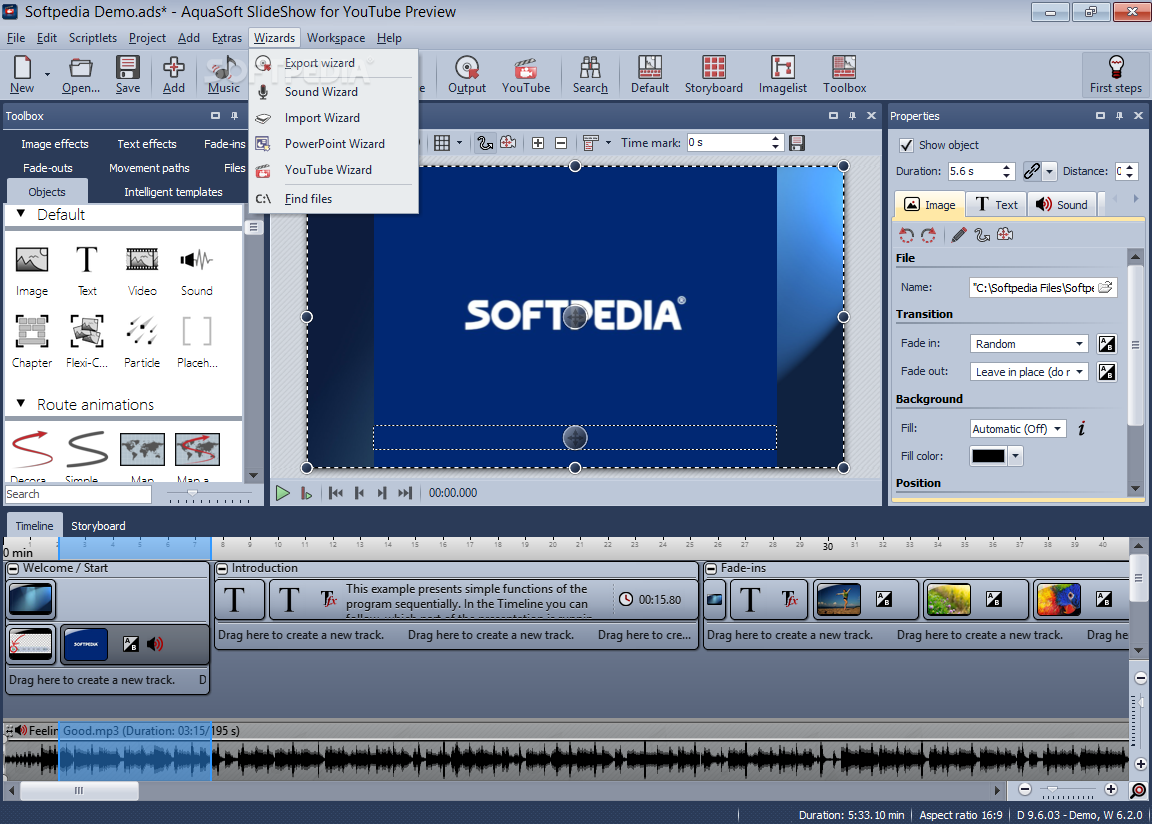Click the save time mark icon
This screenshot has width=1152, height=824.
point(796,142)
